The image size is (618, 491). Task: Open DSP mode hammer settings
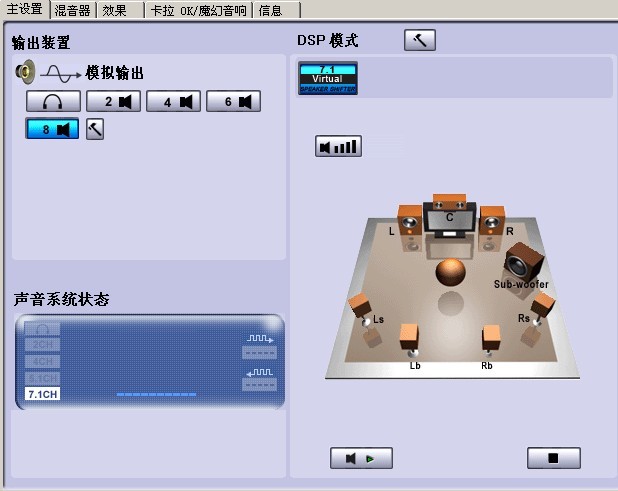click(x=419, y=40)
